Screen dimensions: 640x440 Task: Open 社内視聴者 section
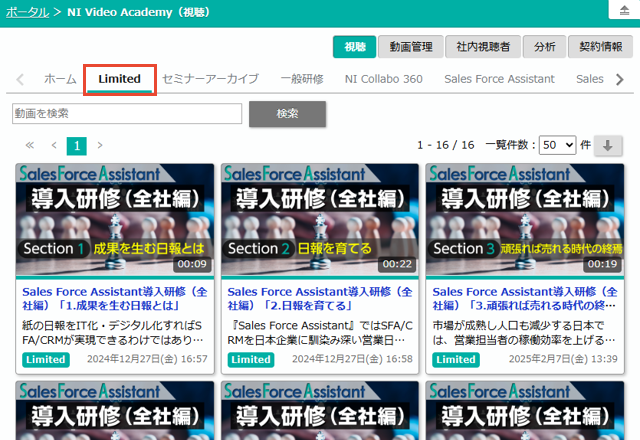point(483,47)
